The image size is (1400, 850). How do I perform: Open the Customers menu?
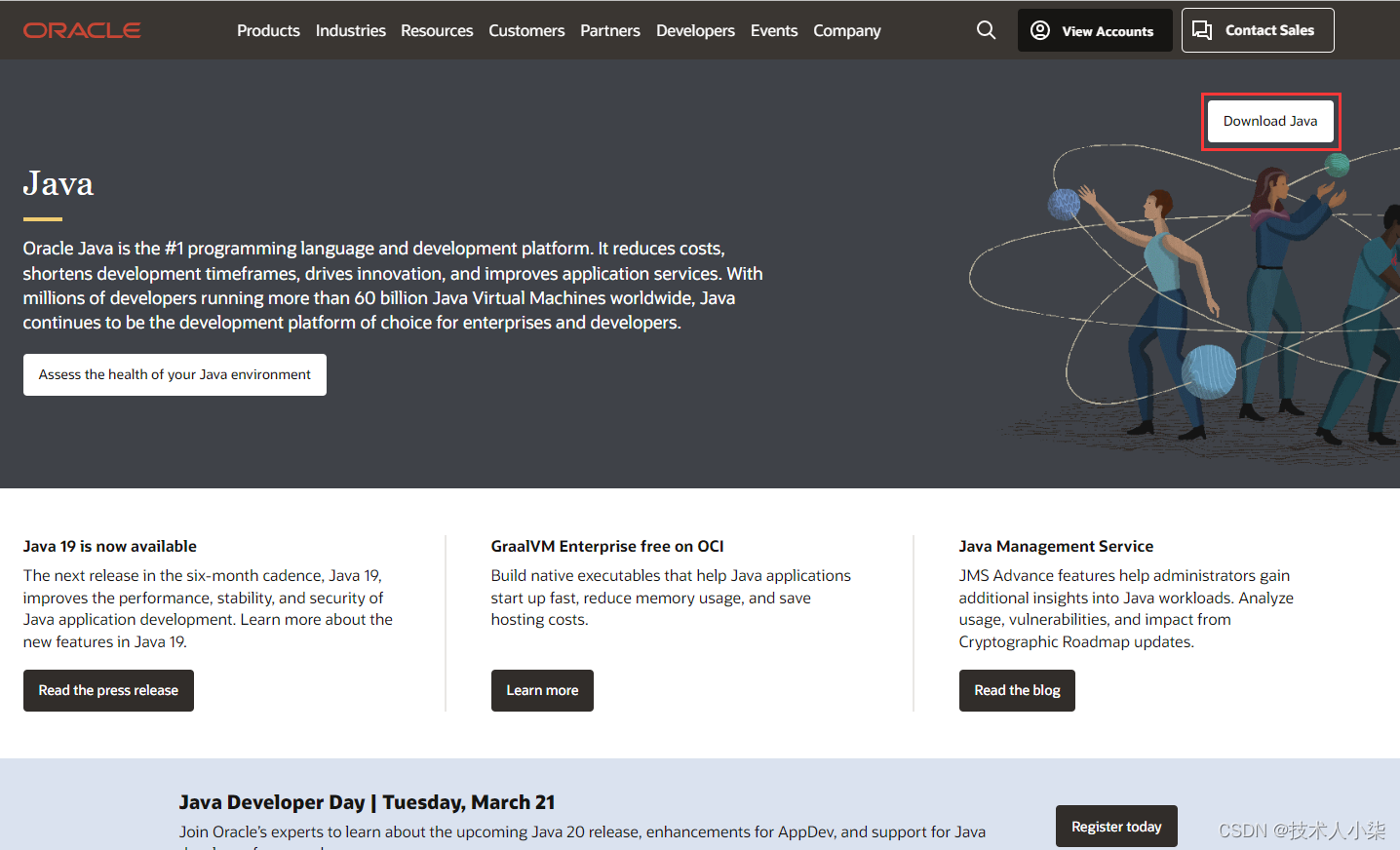click(526, 30)
